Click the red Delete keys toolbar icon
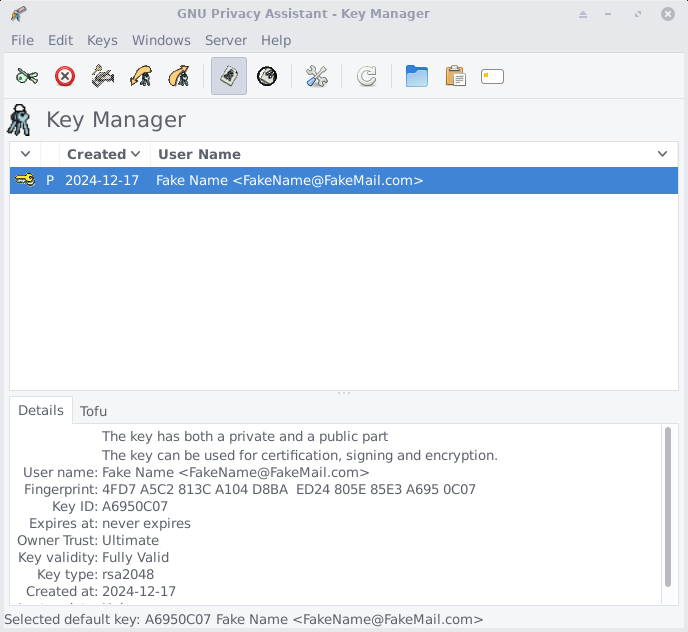This screenshot has height=632, width=688. 65,76
